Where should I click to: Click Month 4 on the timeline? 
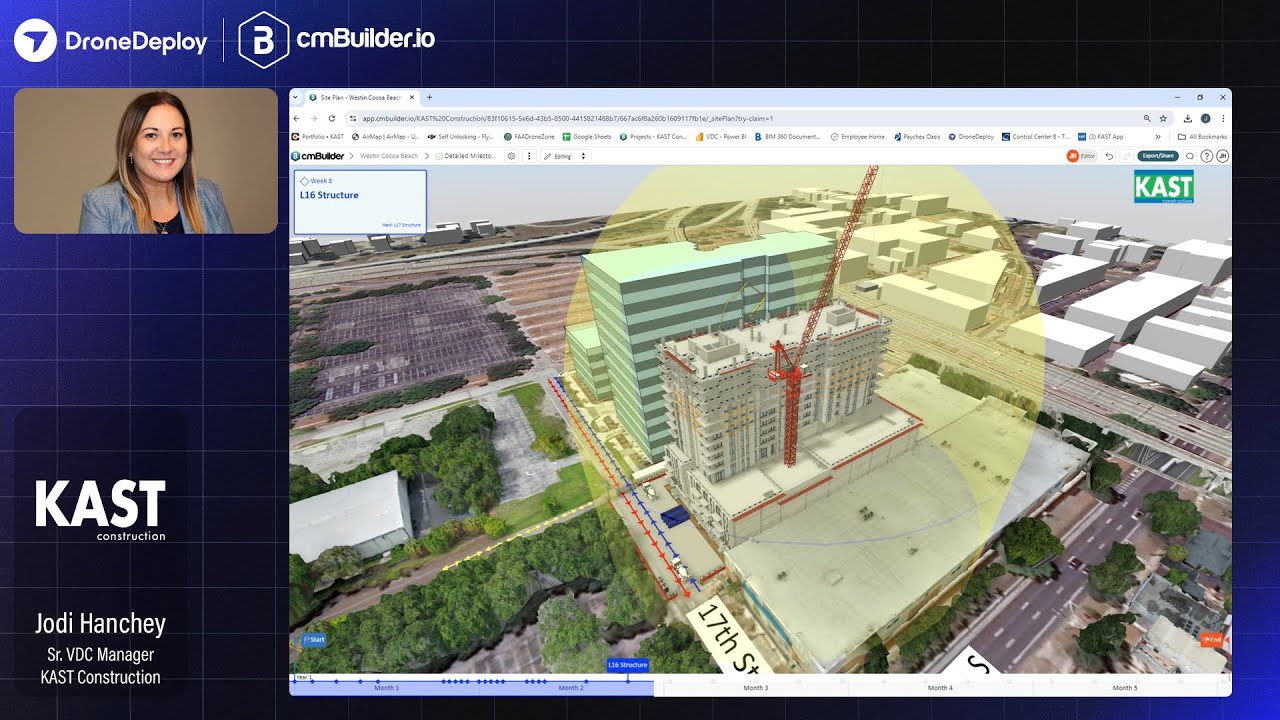tap(940, 688)
